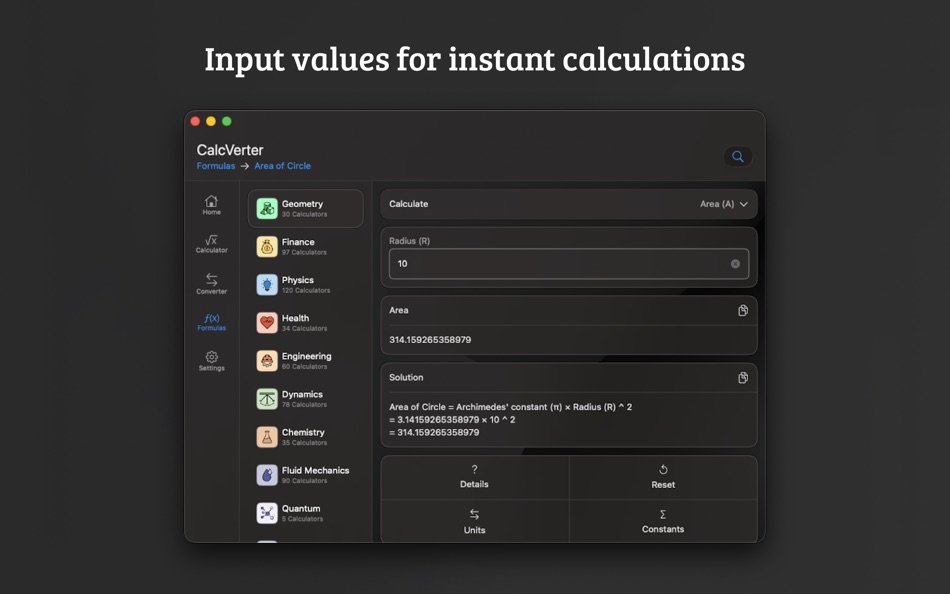Image resolution: width=950 pixels, height=594 pixels.
Task: Open the Units button
Action: (474, 521)
